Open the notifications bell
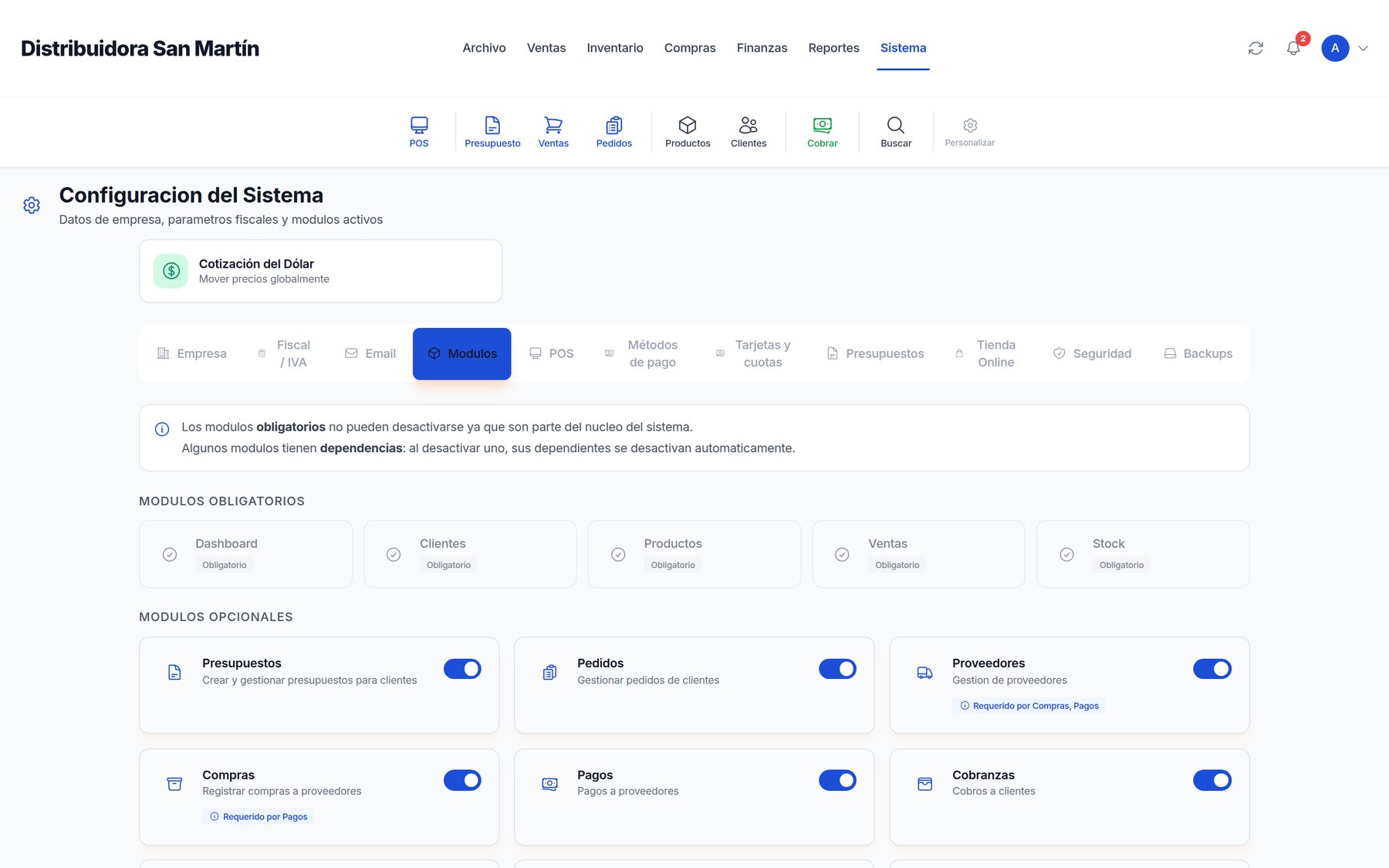 point(1293,48)
